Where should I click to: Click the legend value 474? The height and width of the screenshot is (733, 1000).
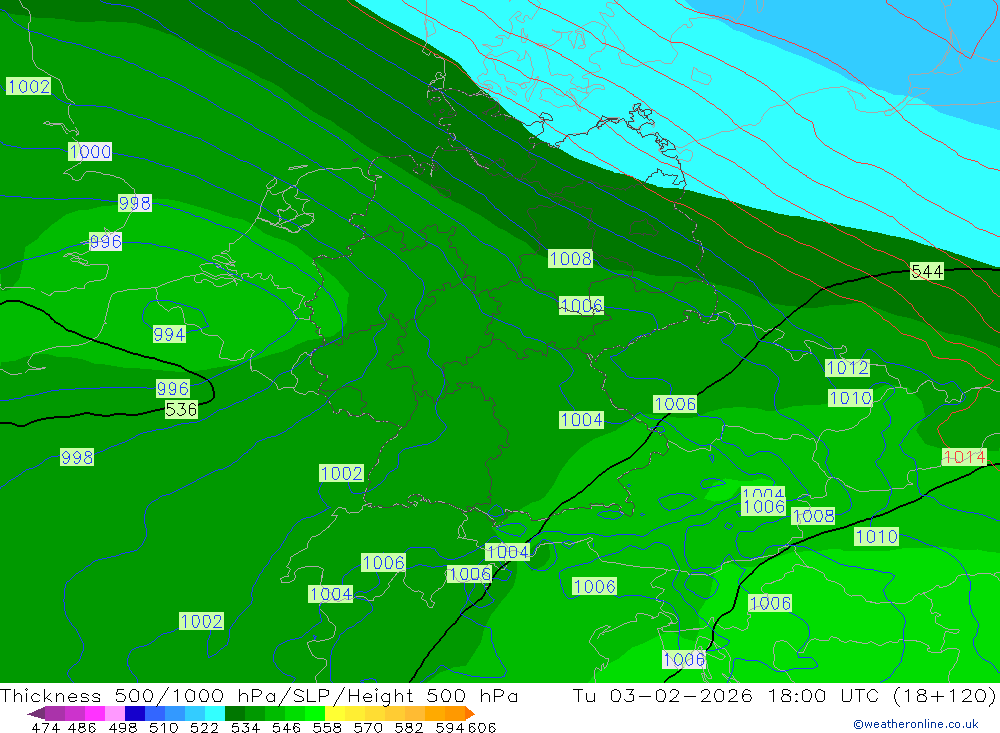click(x=45, y=727)
